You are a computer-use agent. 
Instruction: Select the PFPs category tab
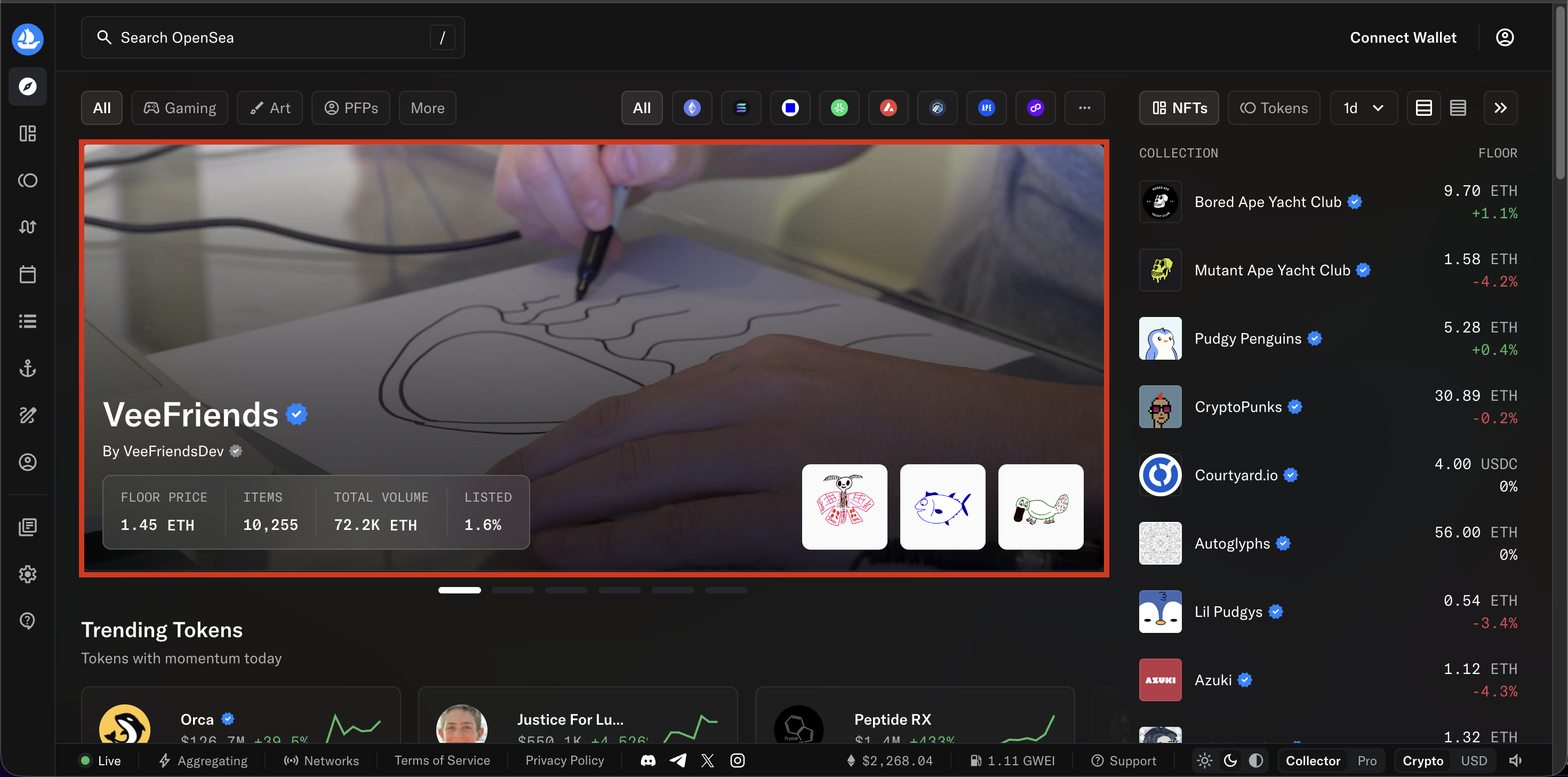click(x=350, y=108)
